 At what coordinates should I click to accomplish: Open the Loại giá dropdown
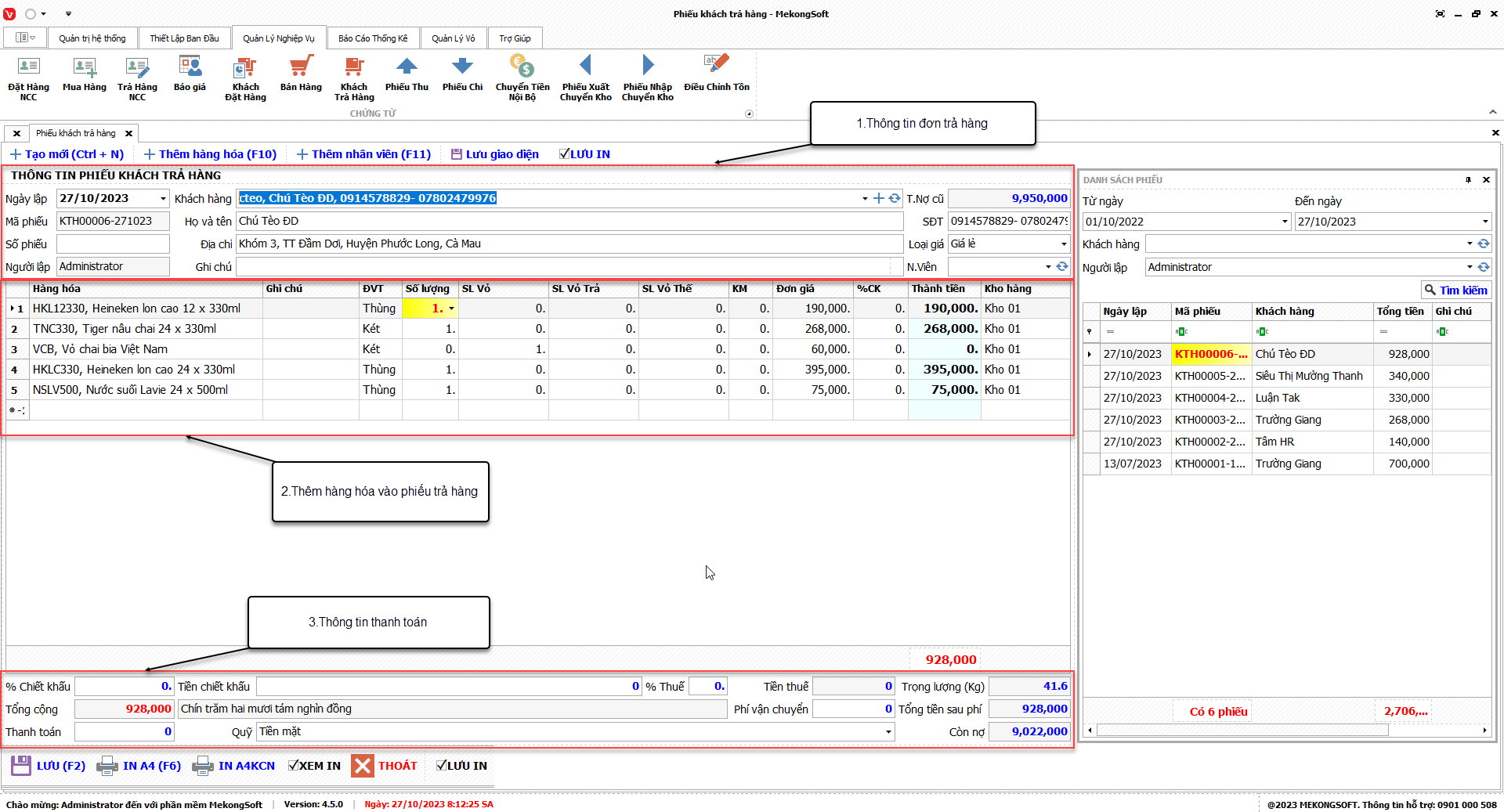pos(1063,244)
